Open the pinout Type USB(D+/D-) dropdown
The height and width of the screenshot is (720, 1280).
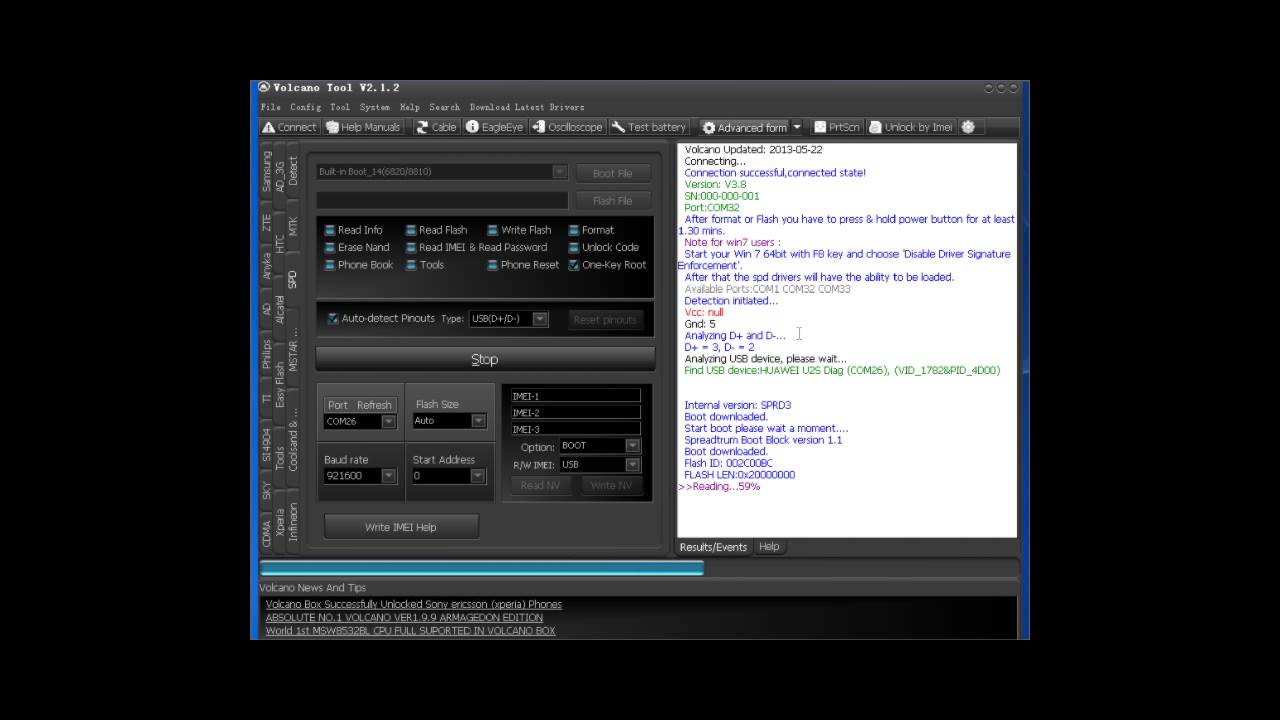[x=539, y=319]
